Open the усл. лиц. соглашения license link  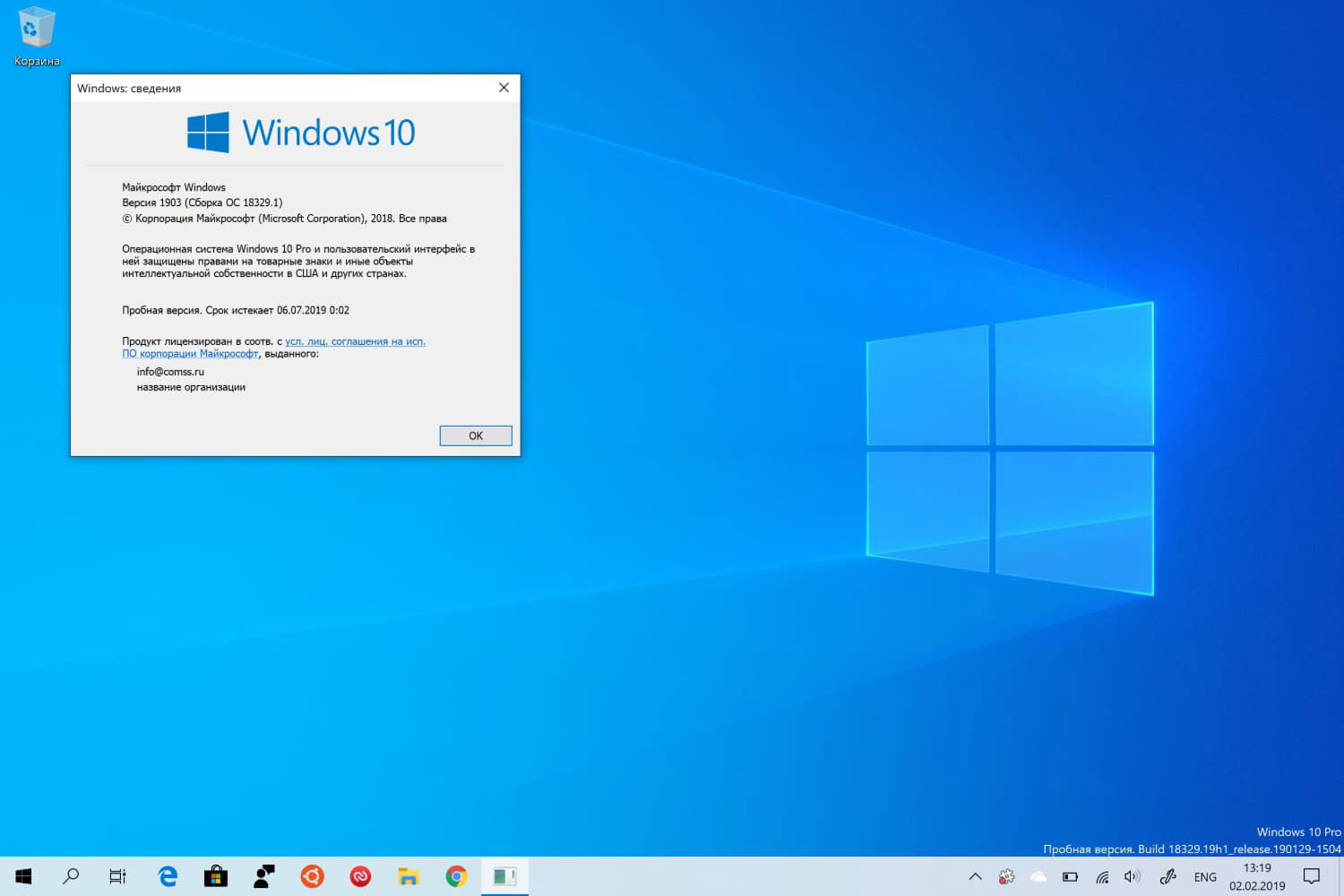click(x=355, y=341)
